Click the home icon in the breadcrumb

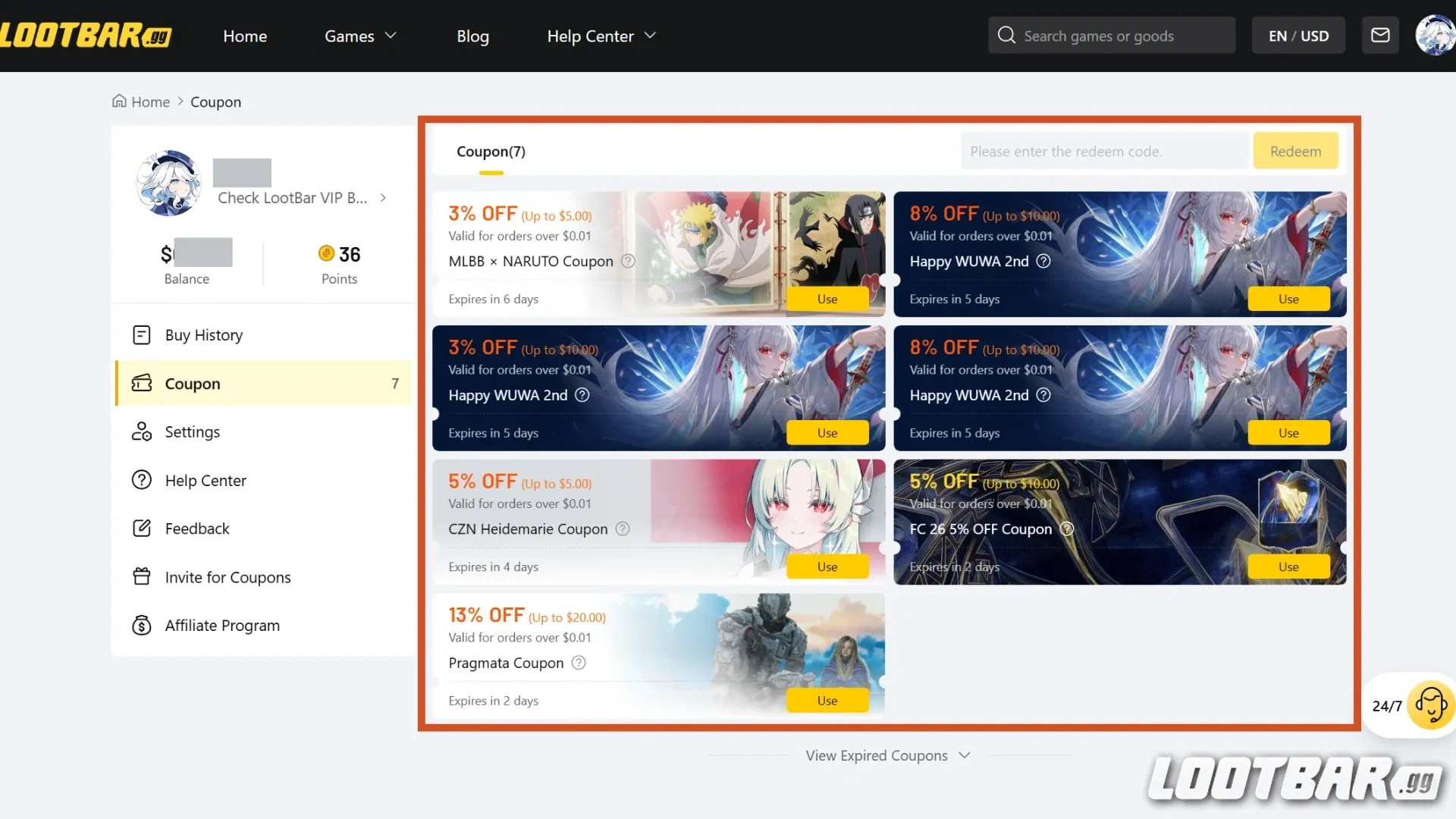pos(119,101)
